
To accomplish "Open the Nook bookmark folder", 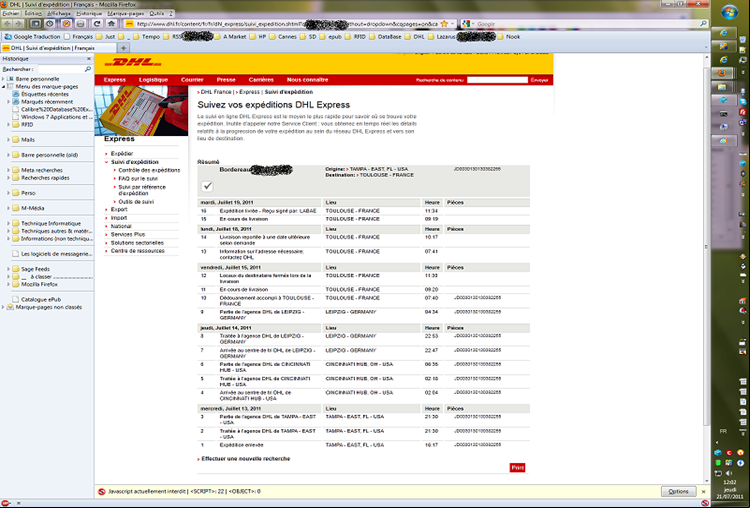I will (x=509, y=36).
